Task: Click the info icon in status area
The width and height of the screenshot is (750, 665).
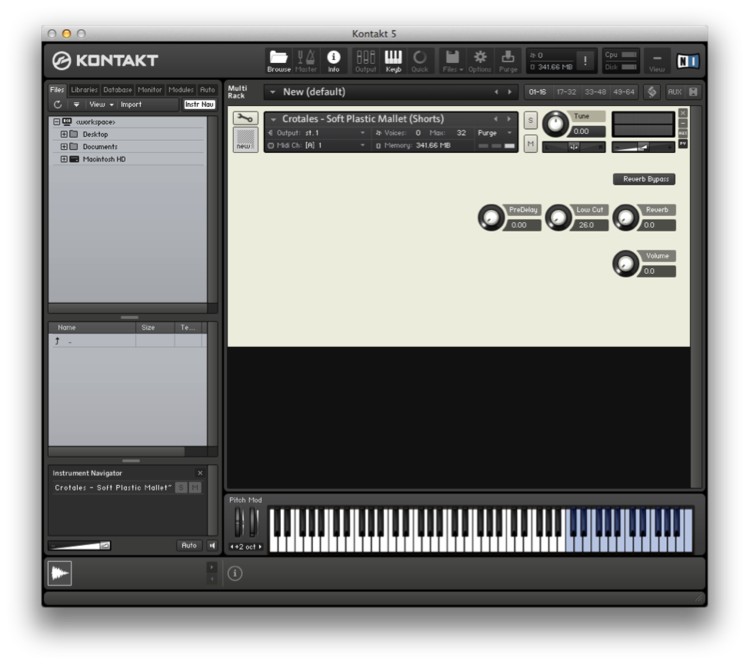Action: [235, 573]
